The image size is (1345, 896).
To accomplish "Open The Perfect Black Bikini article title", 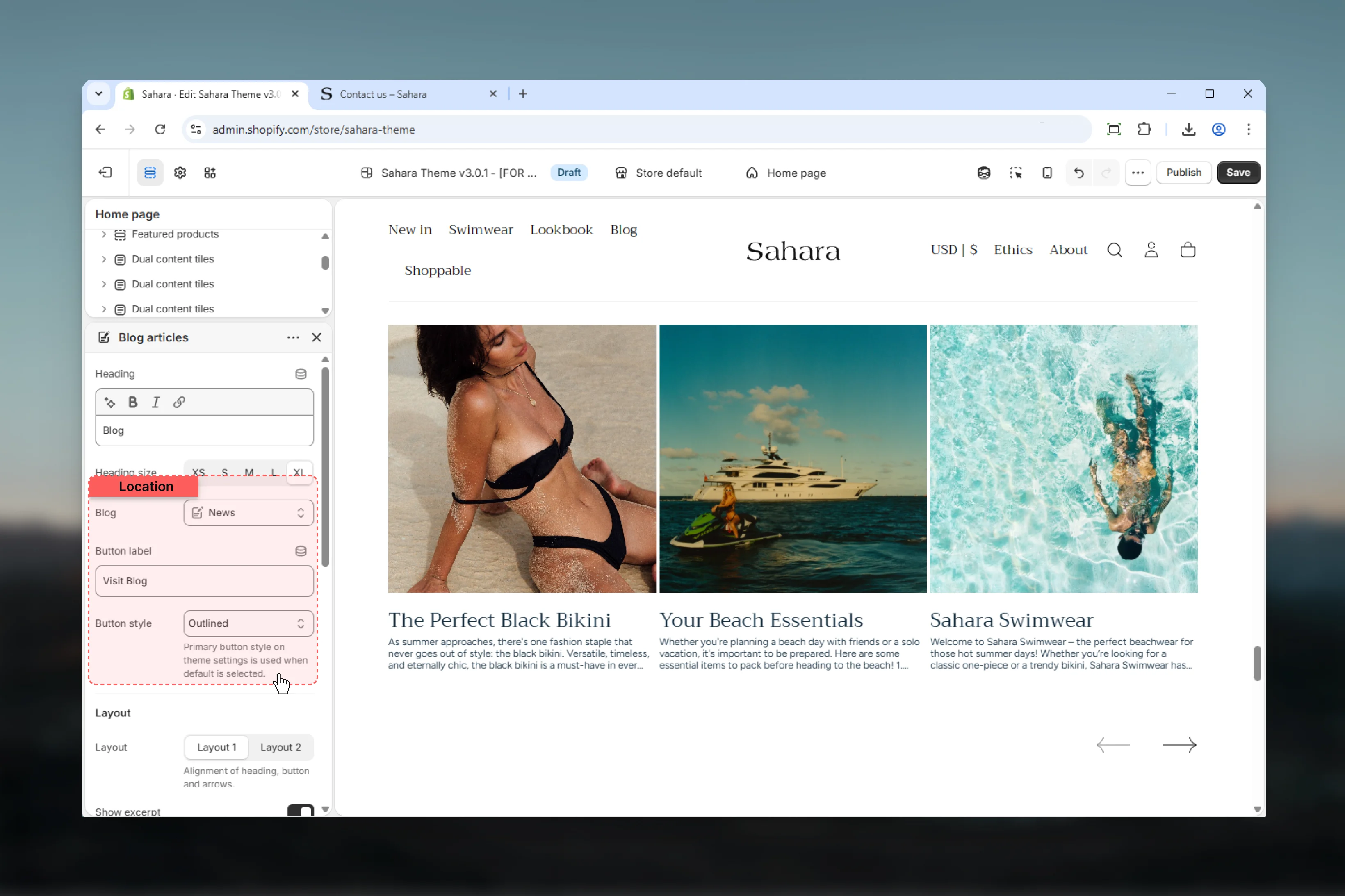I will (499, 620).
